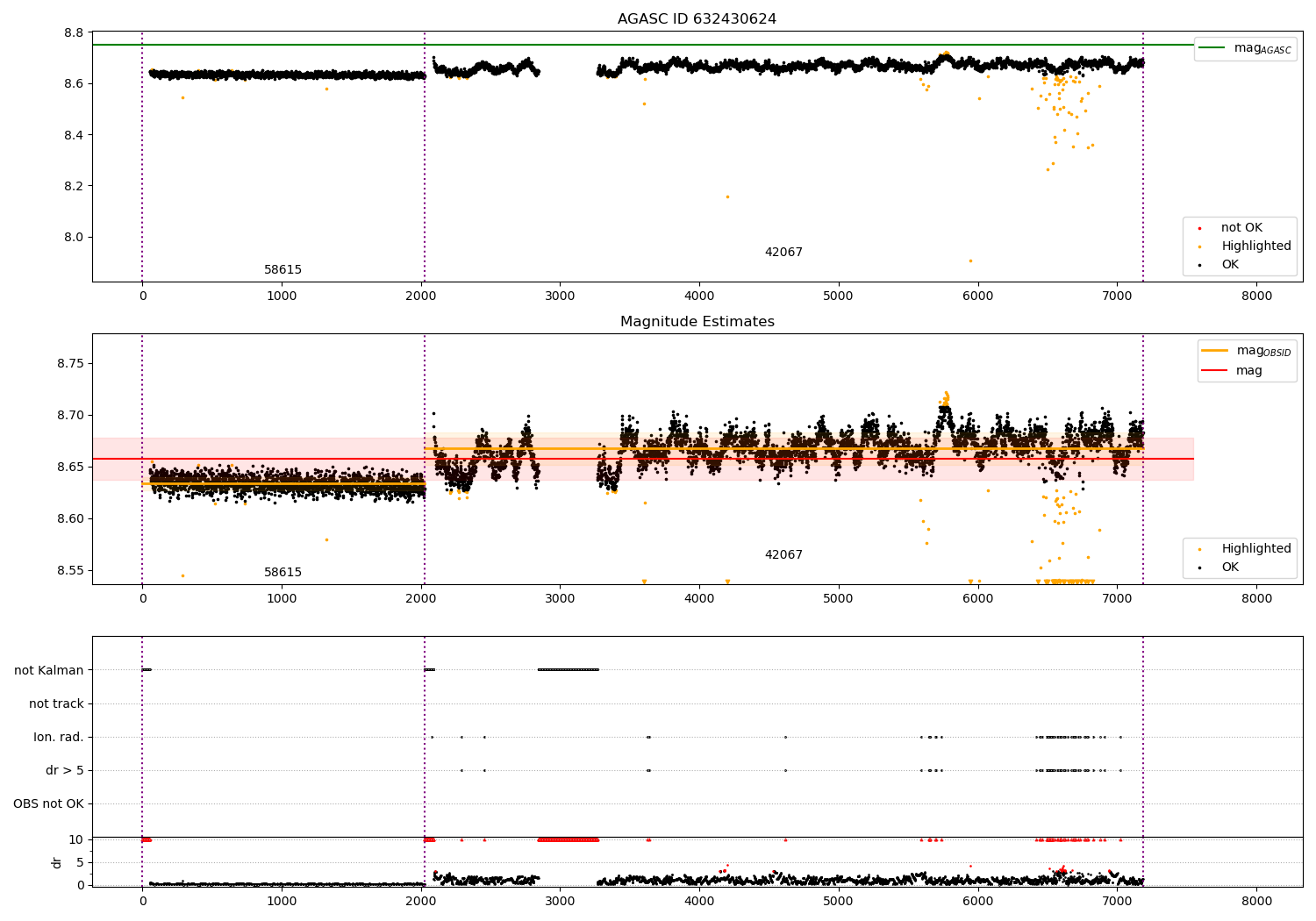The width and height of the screenshot is (1316, 921).
Task: Click "Highlighted" in the top plot legend
Action: click(x=1256, y=246)
